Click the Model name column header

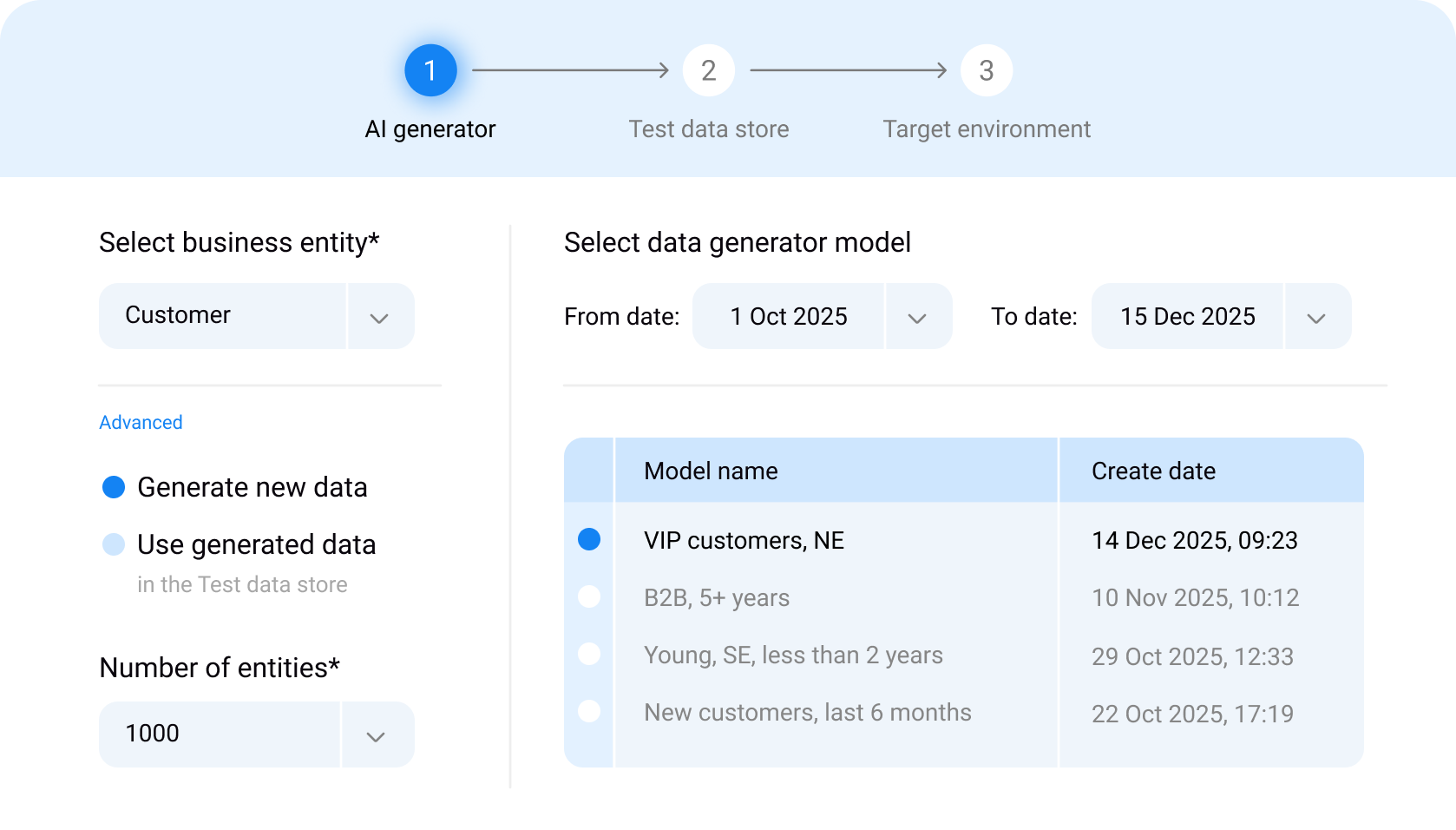(x=710, y=471)
